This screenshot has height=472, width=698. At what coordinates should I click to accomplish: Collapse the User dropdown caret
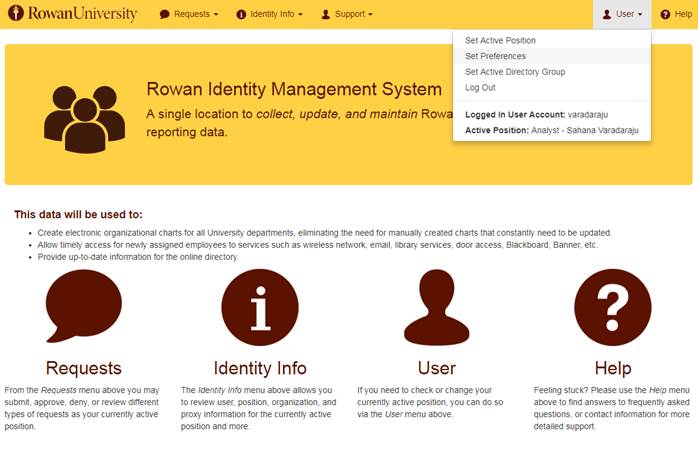point(640,14)
